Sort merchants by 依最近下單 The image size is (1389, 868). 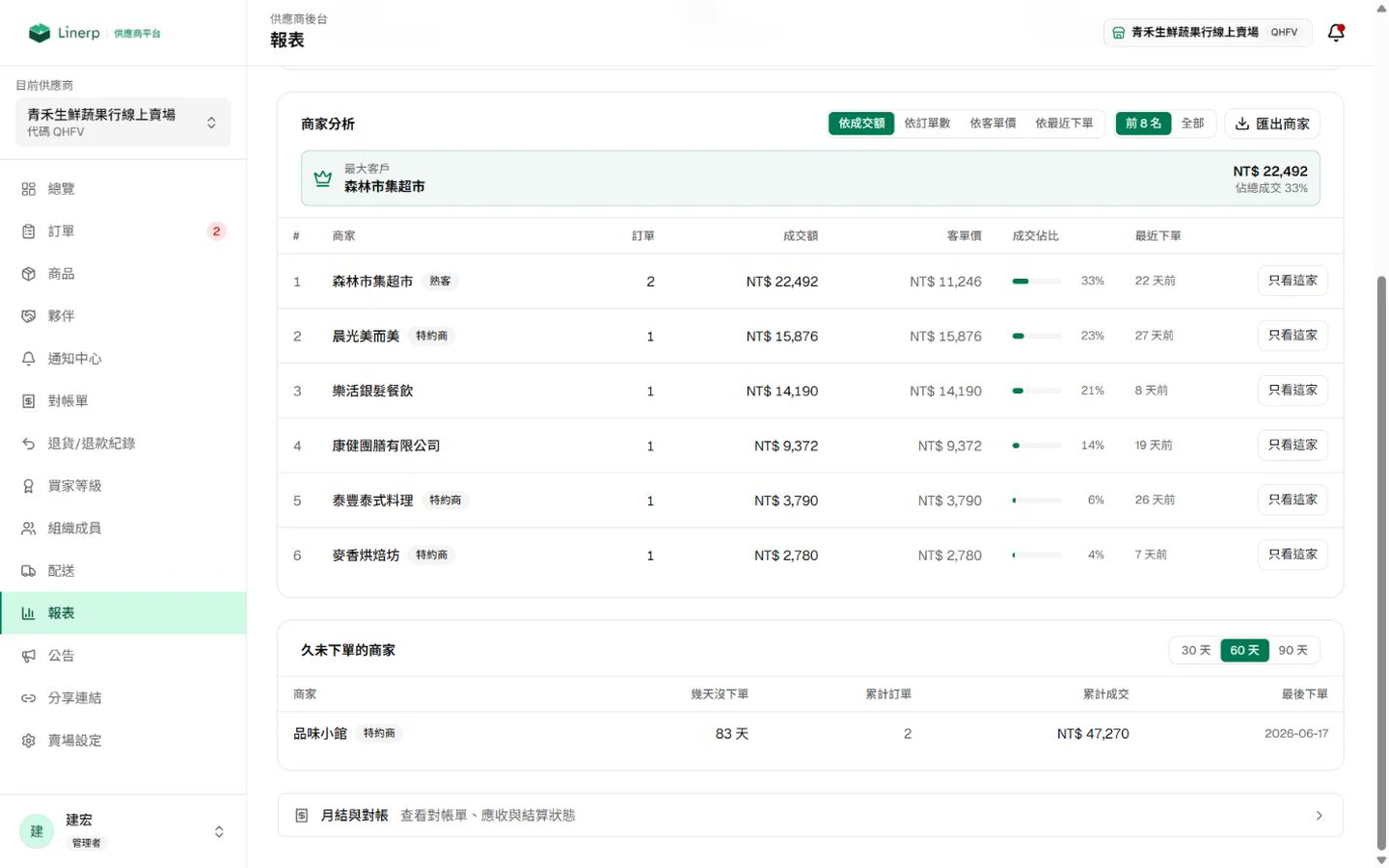coord(1064,123)
